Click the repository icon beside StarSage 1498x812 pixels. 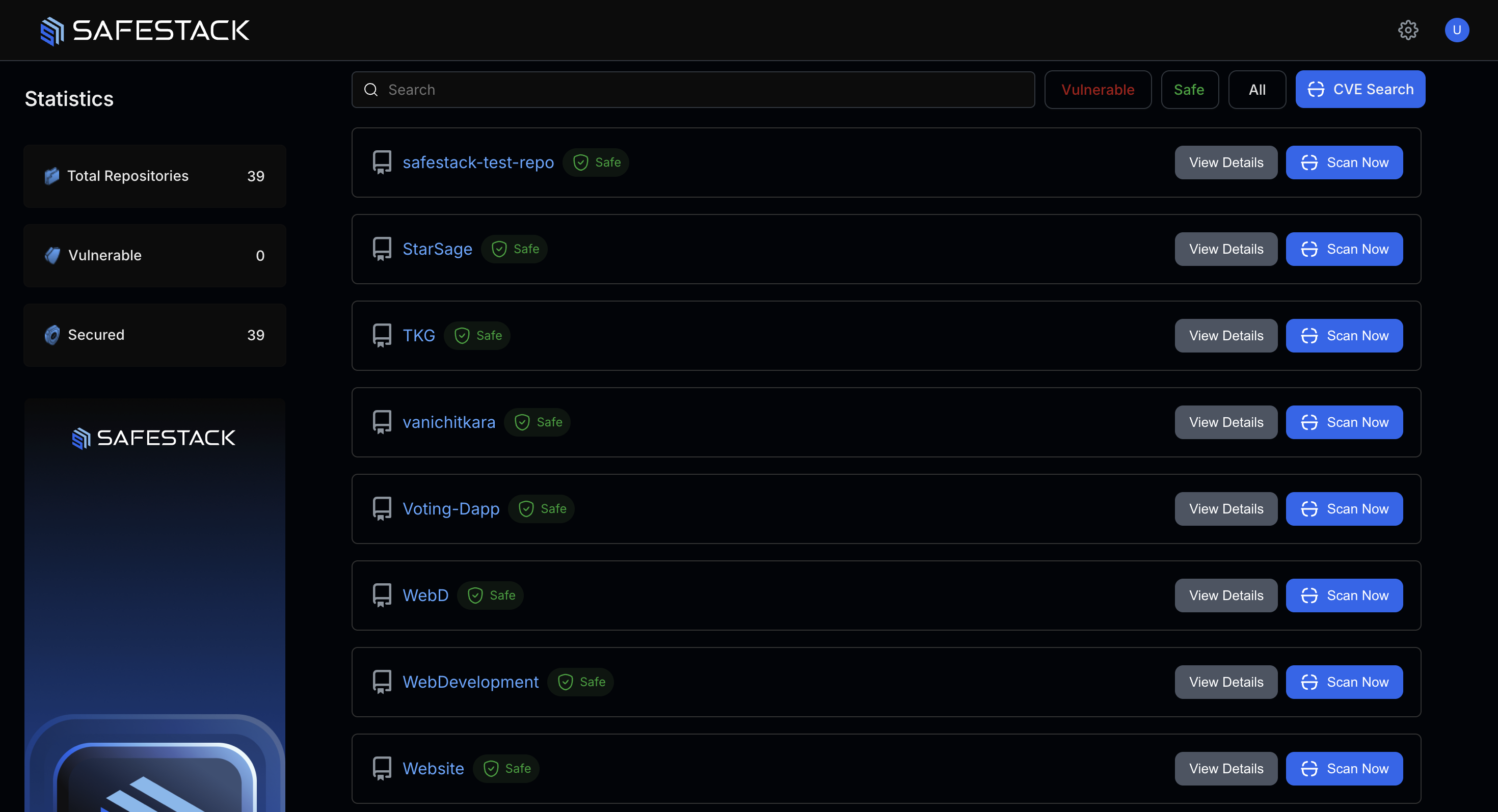click(382, 249)
